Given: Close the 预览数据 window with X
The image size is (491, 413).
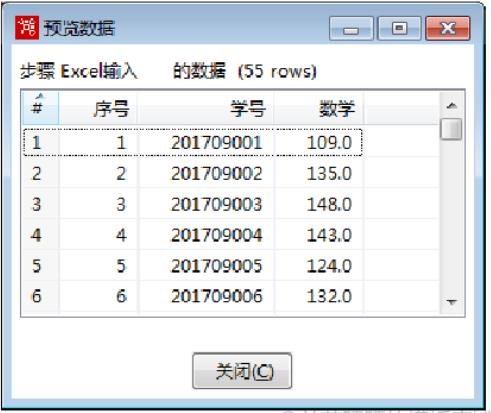Looking at the screenshot, I should 448,29.
